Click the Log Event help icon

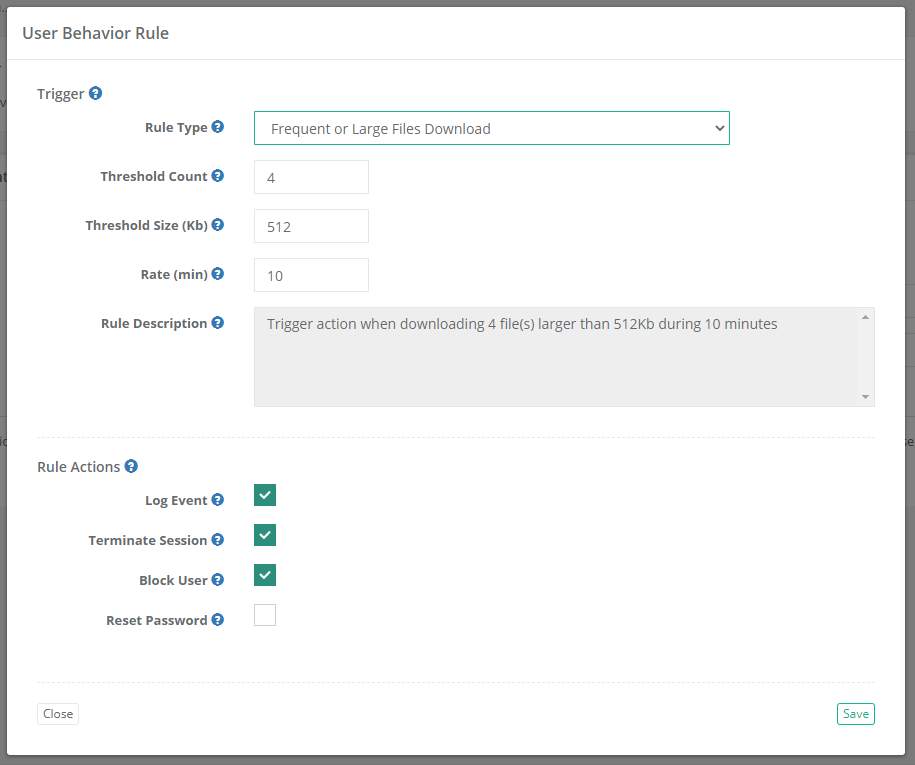[x=219, y=500]
